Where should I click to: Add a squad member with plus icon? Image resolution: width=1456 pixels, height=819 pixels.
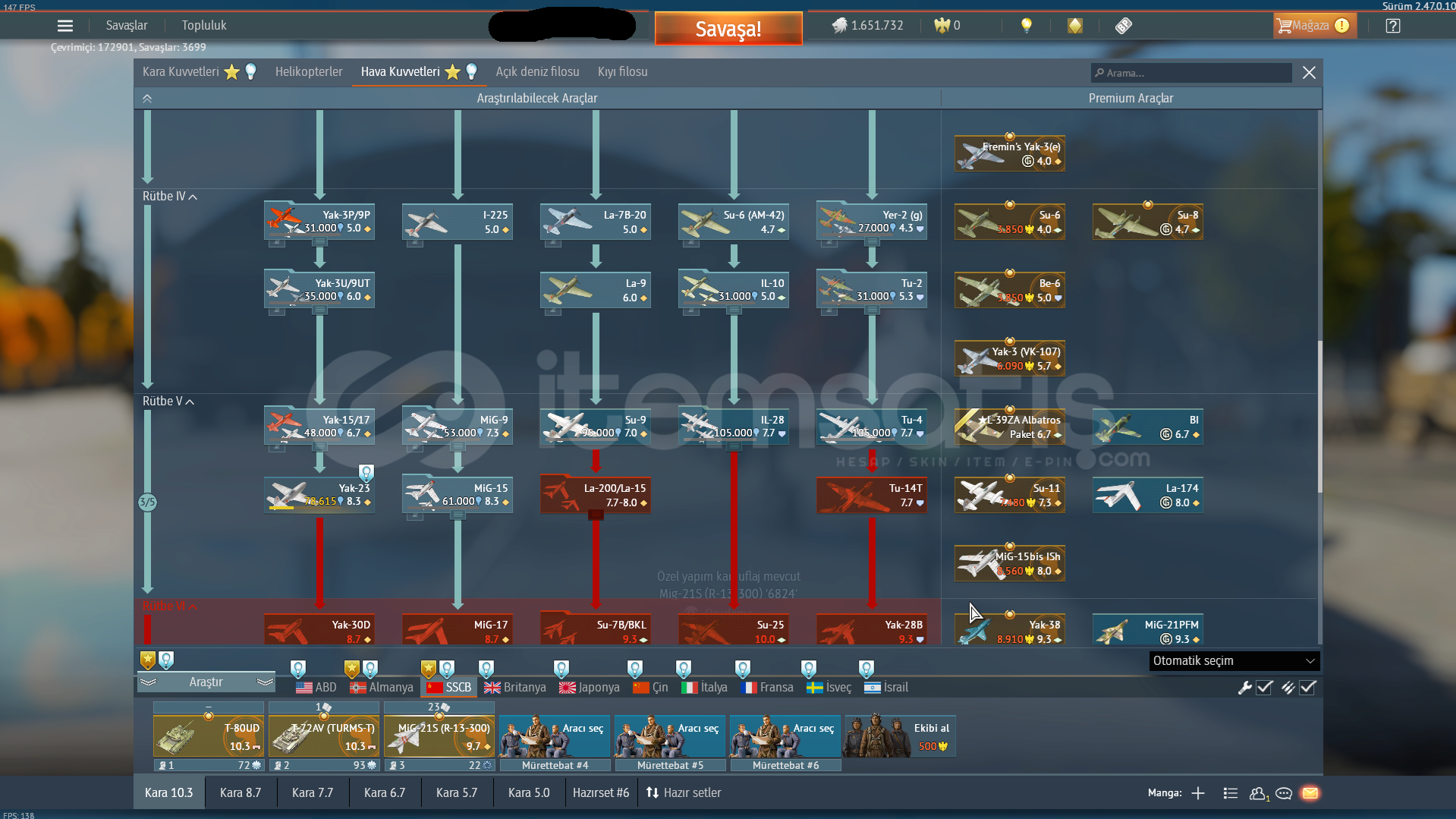tap(1198, 793)
